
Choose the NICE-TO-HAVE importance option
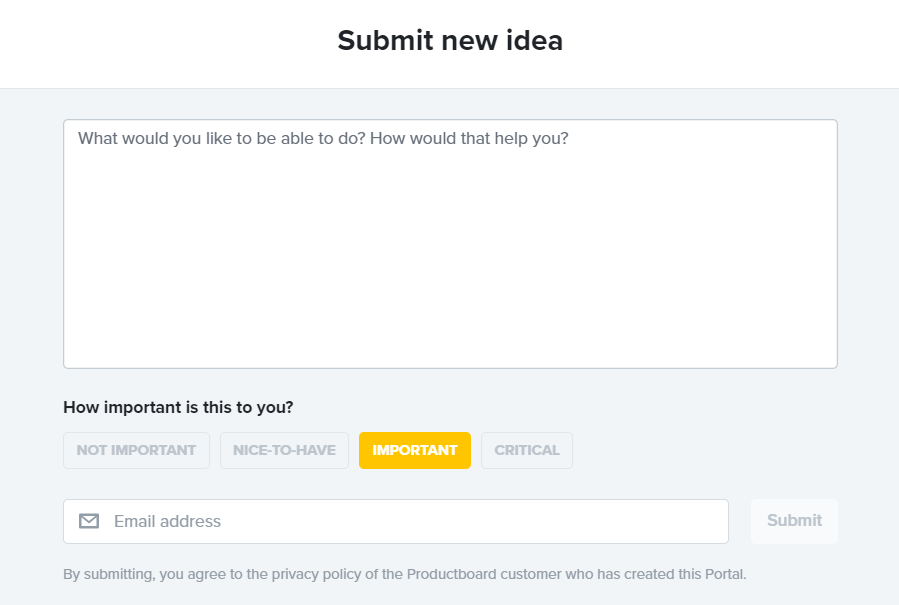click(x=284, y=450)
